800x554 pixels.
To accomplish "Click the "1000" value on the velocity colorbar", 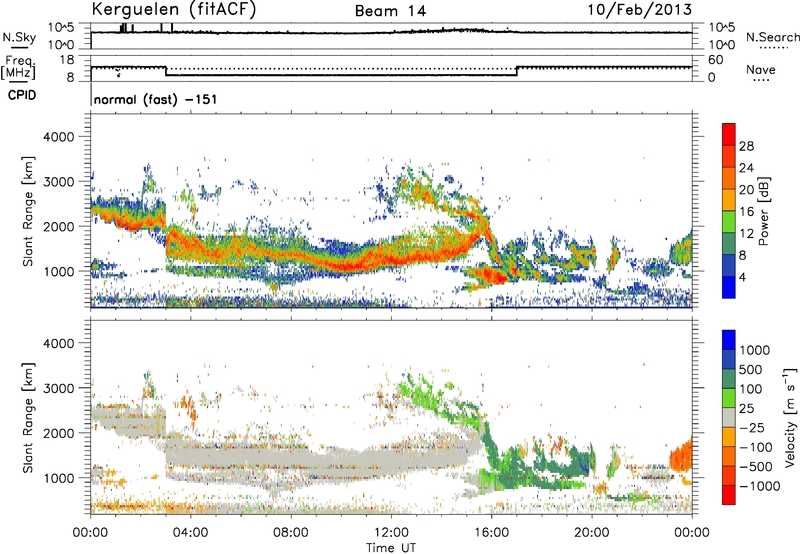I will (755, 350).
